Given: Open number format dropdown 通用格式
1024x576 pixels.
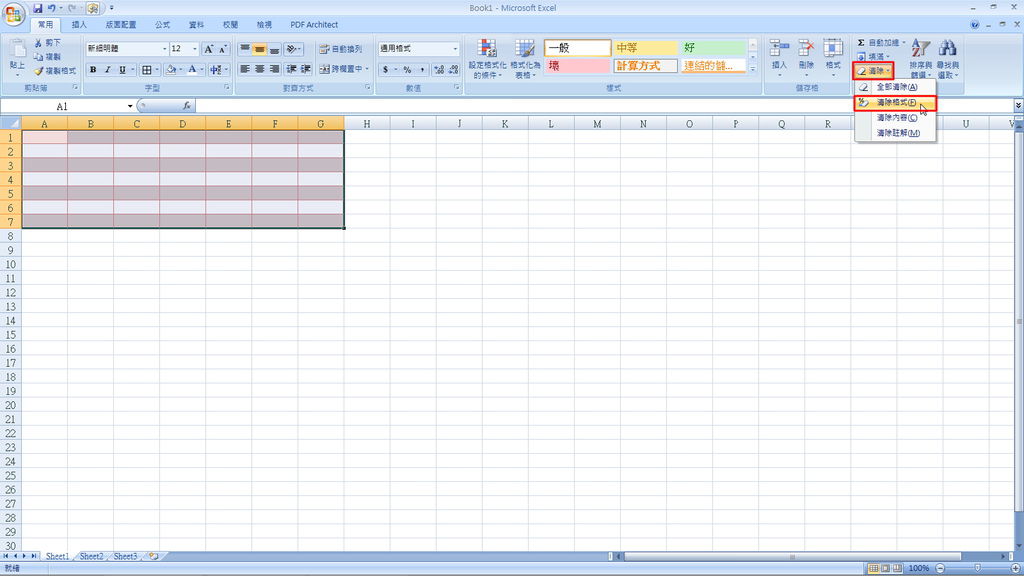Looking at the screenshot, I should [455, 49].
